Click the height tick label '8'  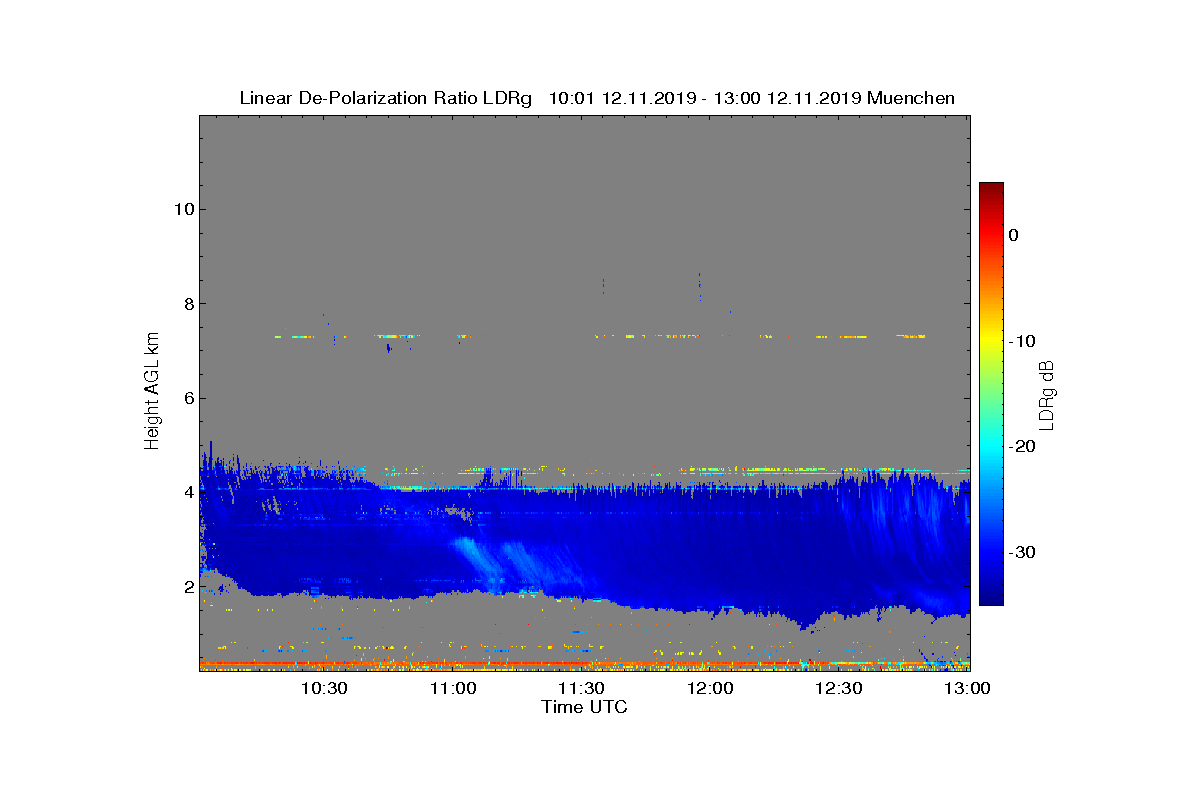click(187, 304)
